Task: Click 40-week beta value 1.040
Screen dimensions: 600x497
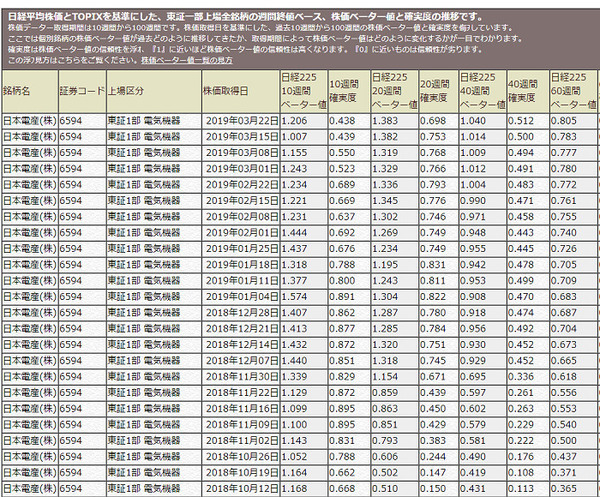Action: (x=483, y=121)
